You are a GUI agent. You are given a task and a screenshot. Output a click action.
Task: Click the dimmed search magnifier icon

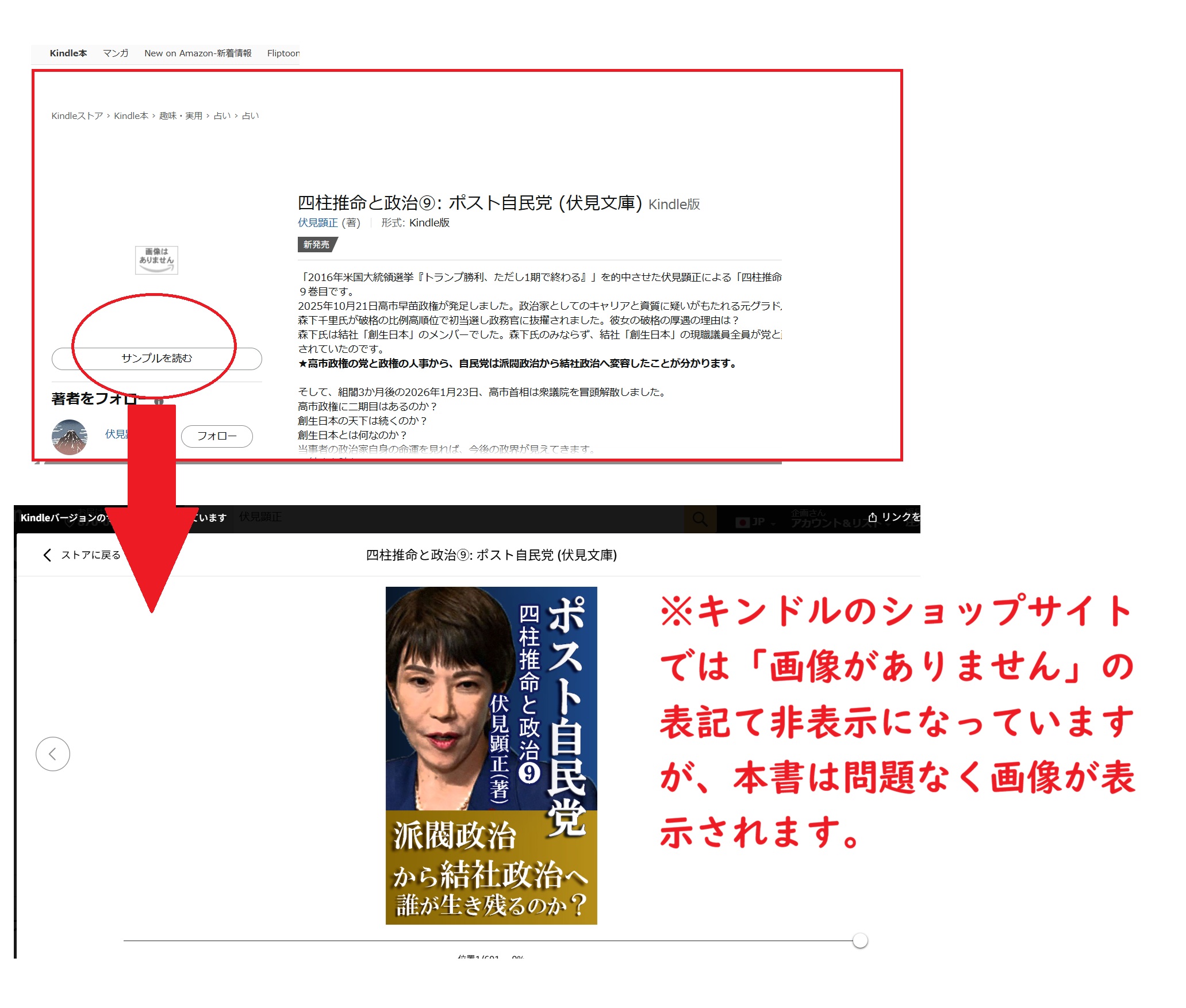tap(700, 520)
